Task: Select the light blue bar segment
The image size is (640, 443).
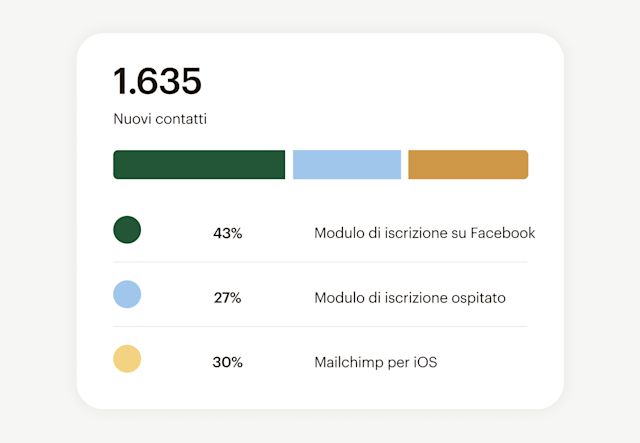Action: click(x=346, y=165)
